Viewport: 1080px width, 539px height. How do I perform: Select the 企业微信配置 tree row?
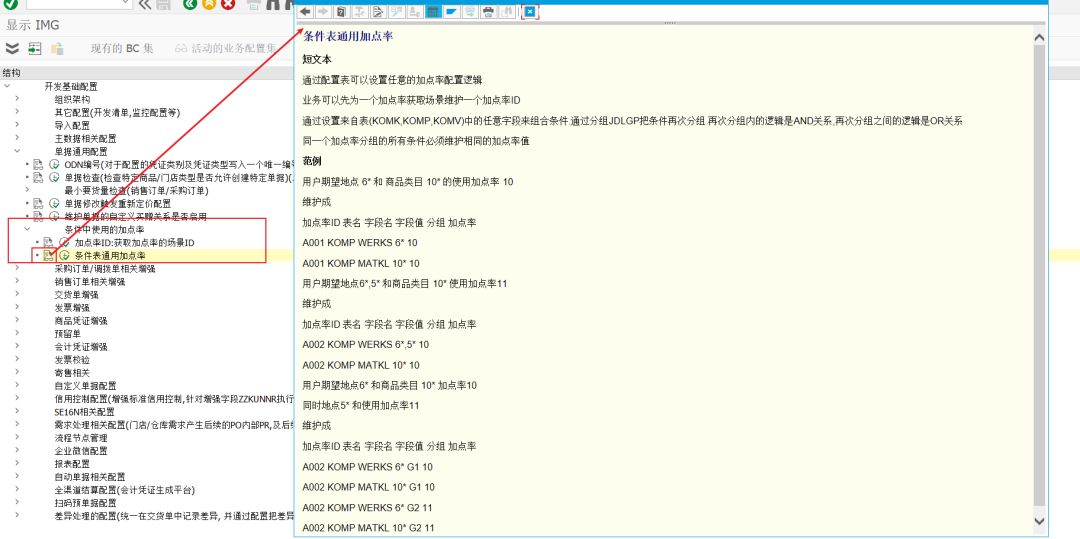(x=81, y=451)
